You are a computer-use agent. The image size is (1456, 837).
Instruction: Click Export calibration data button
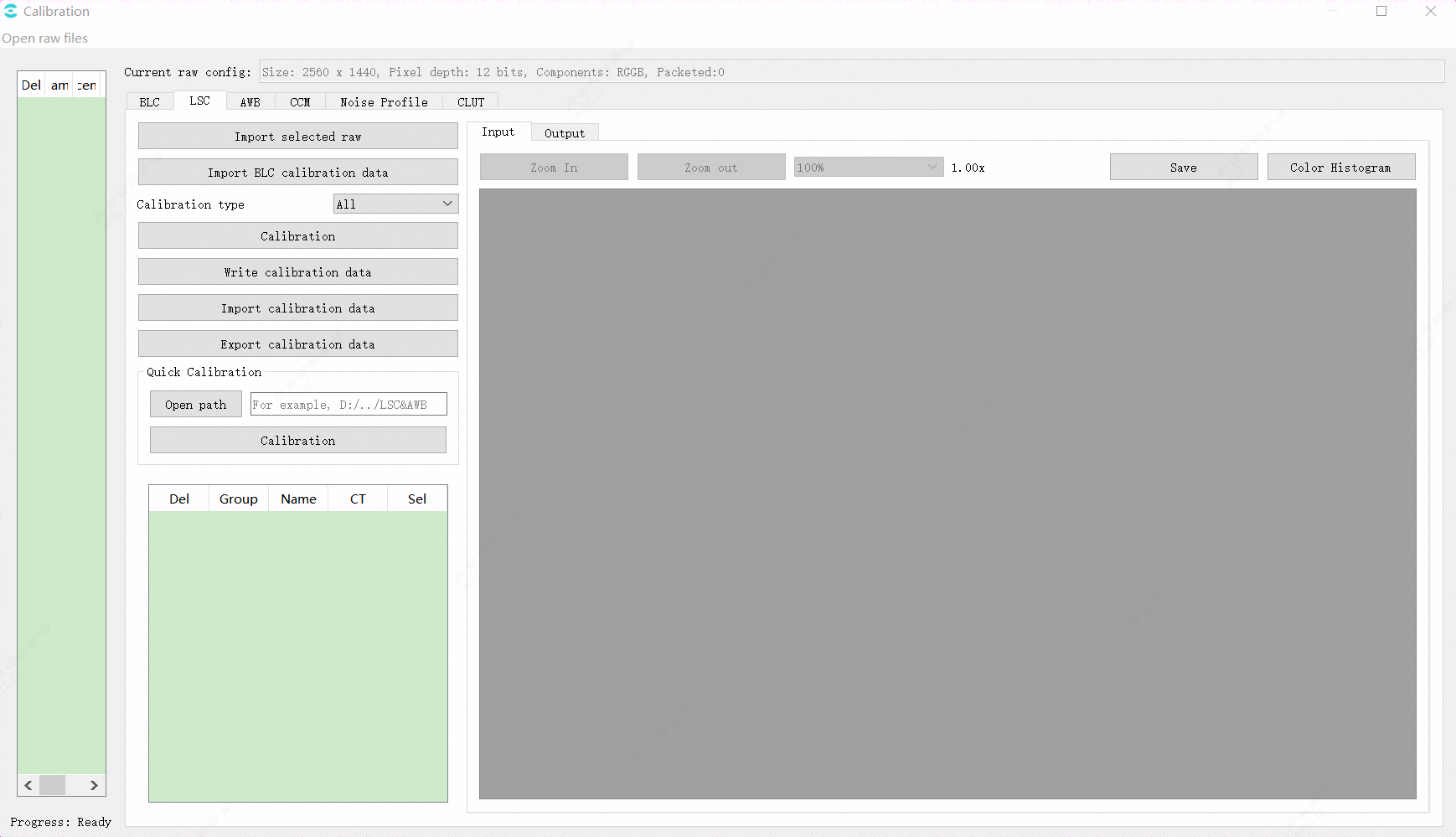[x=298, y=344]
